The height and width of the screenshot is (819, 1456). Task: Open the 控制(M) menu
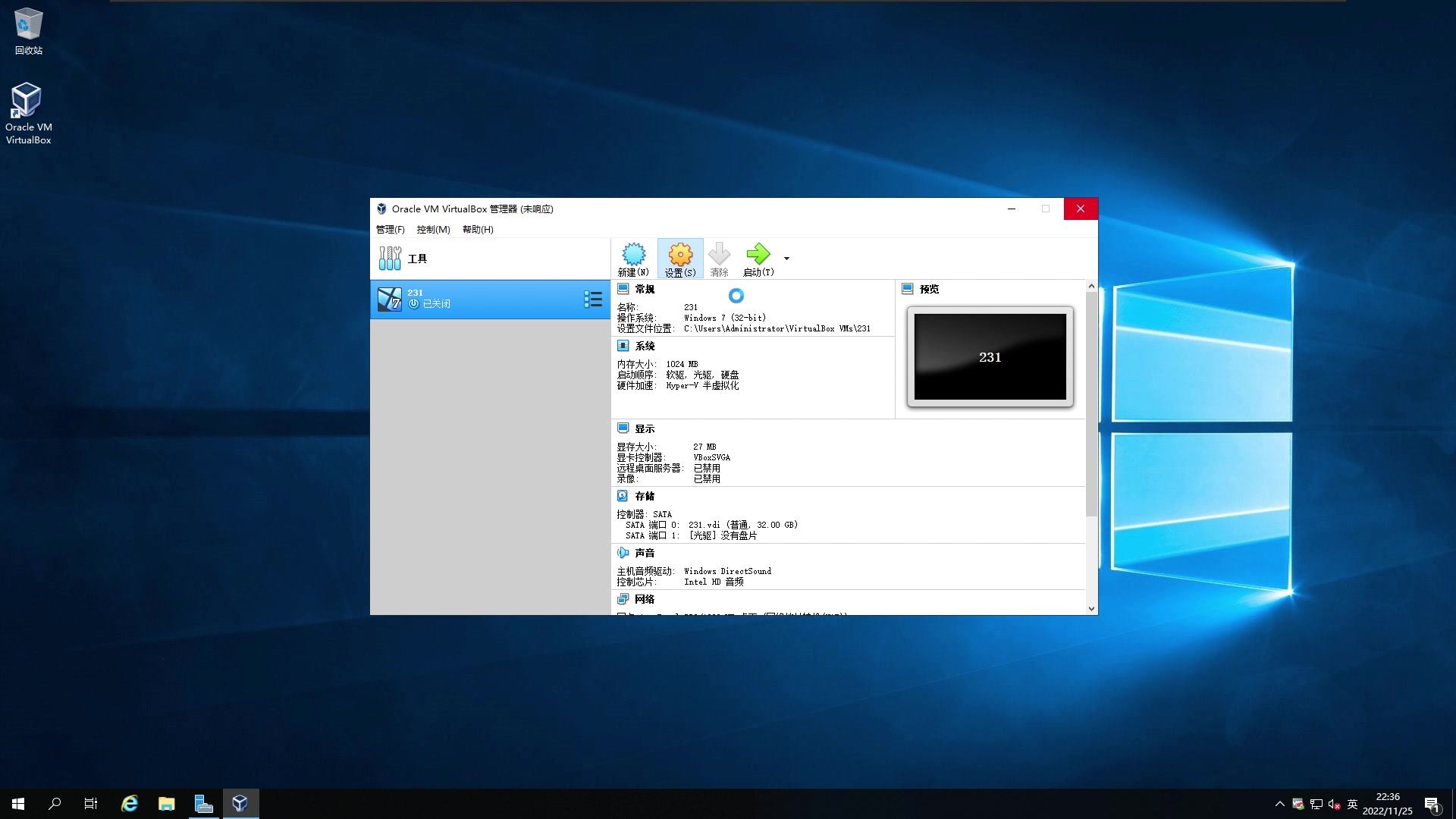433,230
